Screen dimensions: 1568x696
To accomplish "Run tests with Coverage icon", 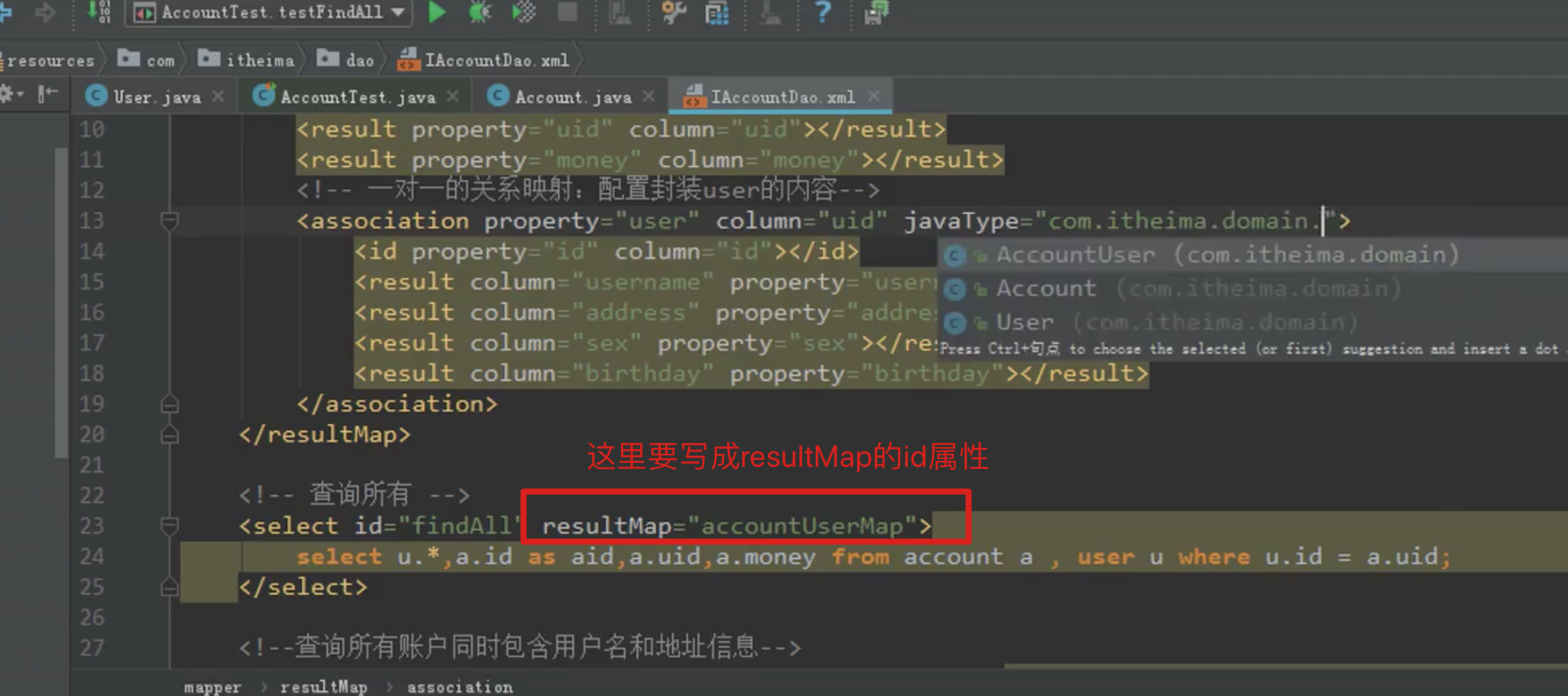I will [524, 12].
